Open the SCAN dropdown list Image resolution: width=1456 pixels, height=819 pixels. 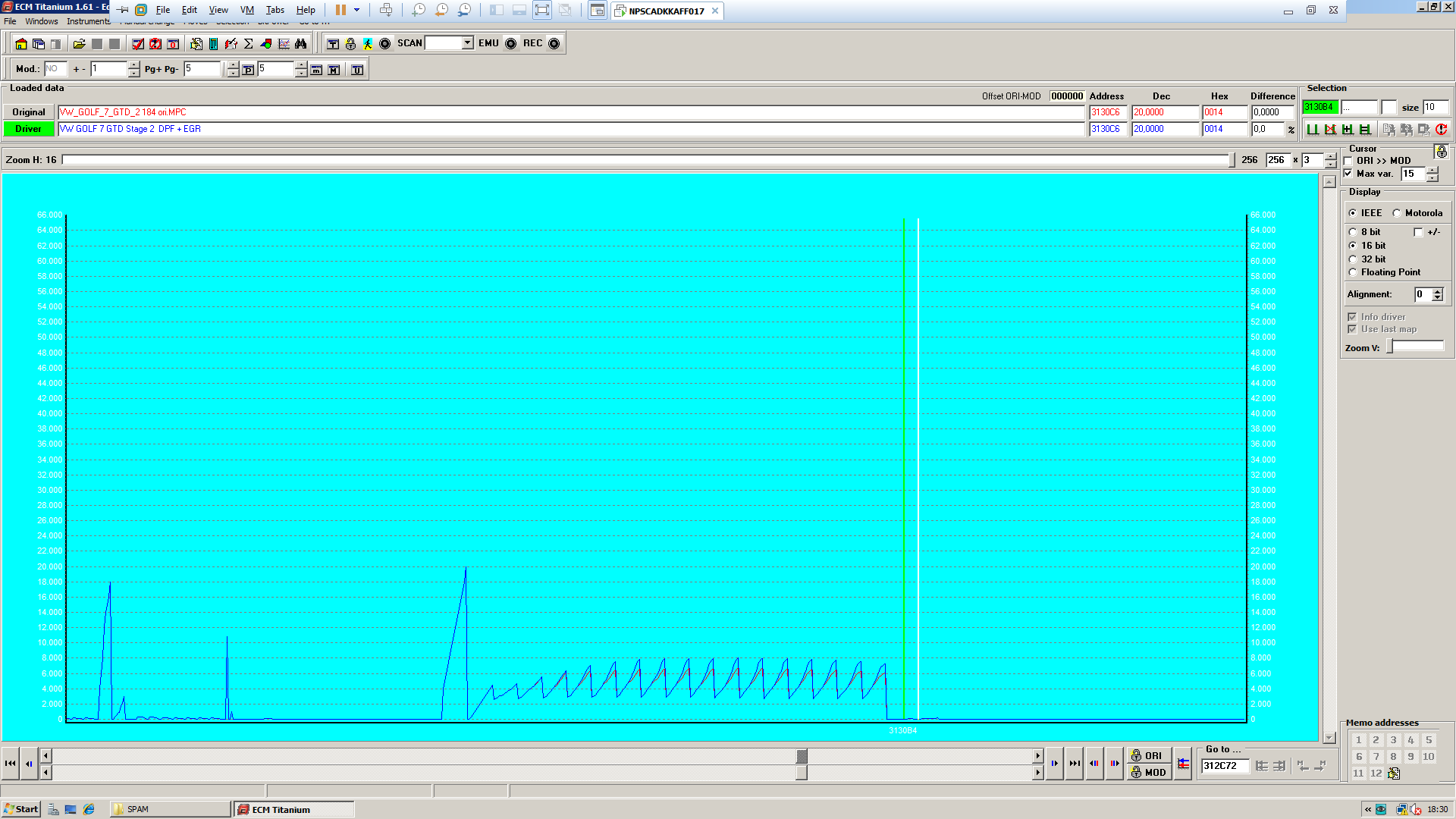(x=468, y=43)
